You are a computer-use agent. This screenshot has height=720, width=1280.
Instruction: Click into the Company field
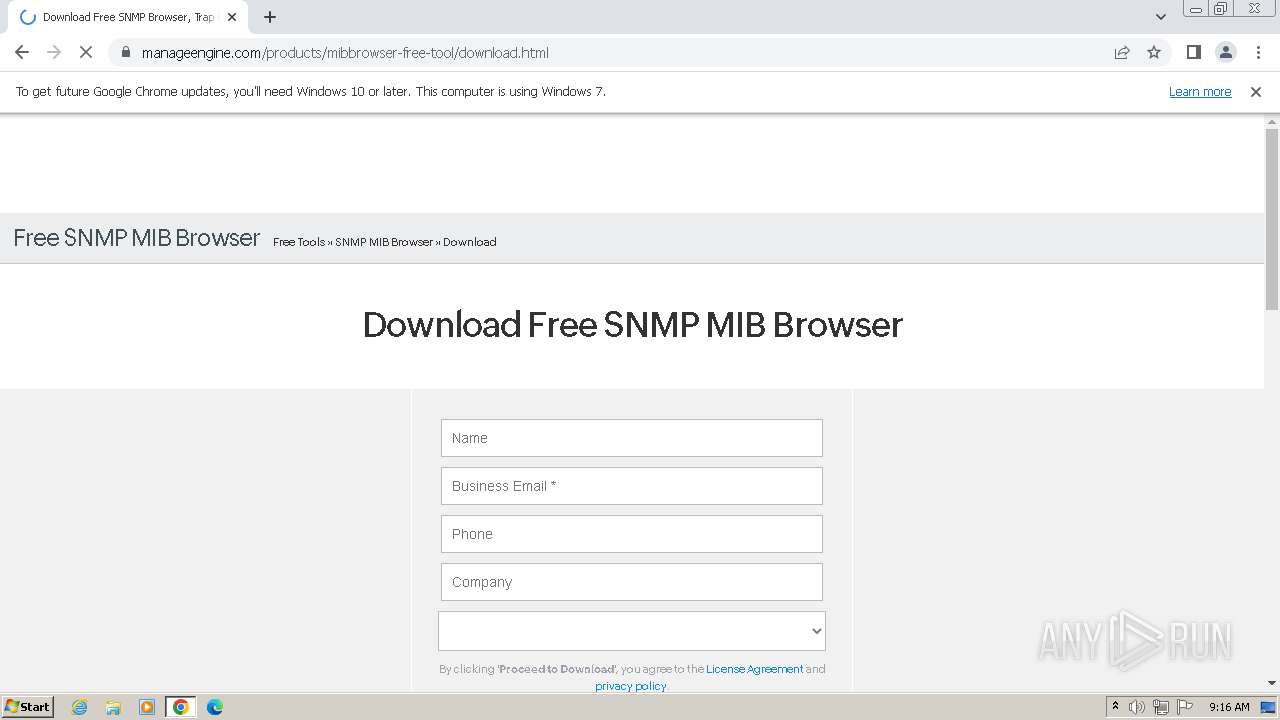point(632,582)
